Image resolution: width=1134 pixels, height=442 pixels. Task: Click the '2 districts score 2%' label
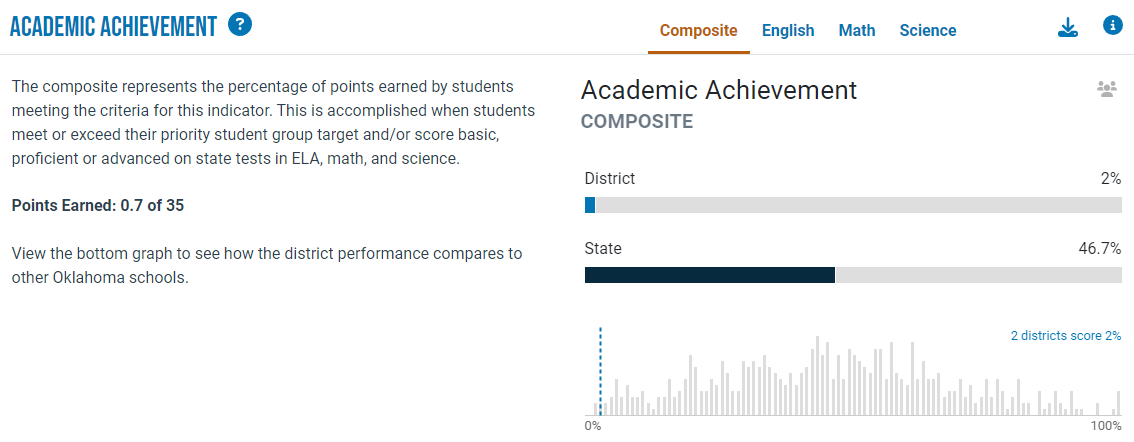point(1066,336)
